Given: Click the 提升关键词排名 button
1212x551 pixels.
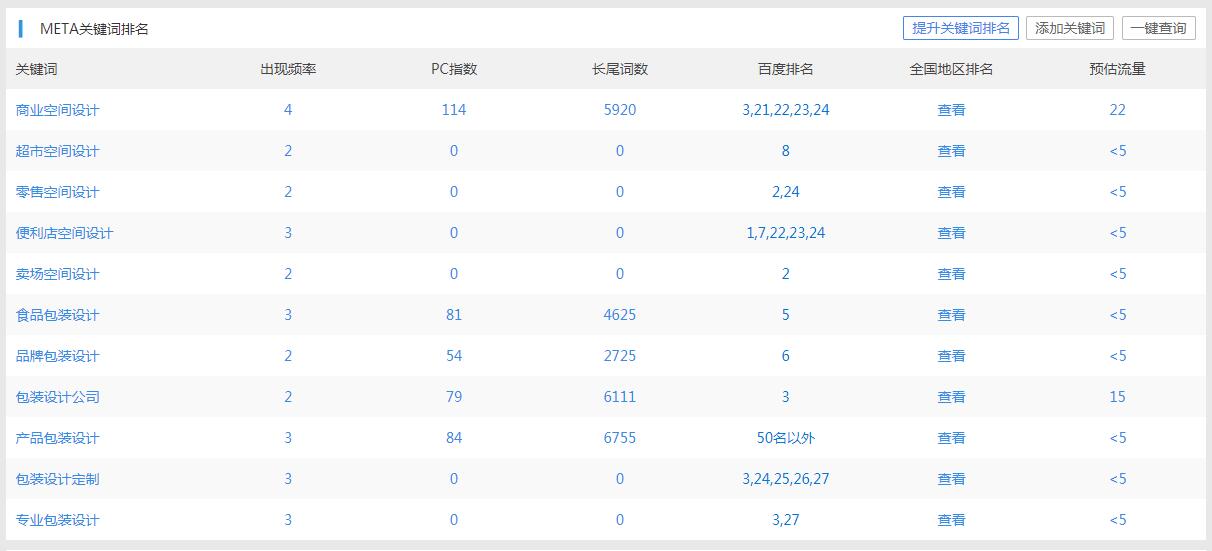Looking at the screenshot, I should 961,28.
